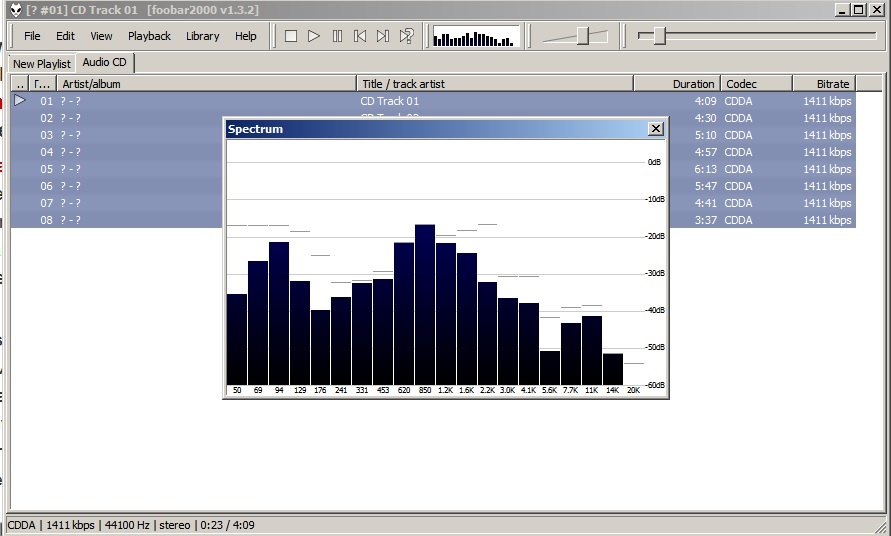Open the File menu
This screenshot has width=891, height=536.
(x=32, y=36)
